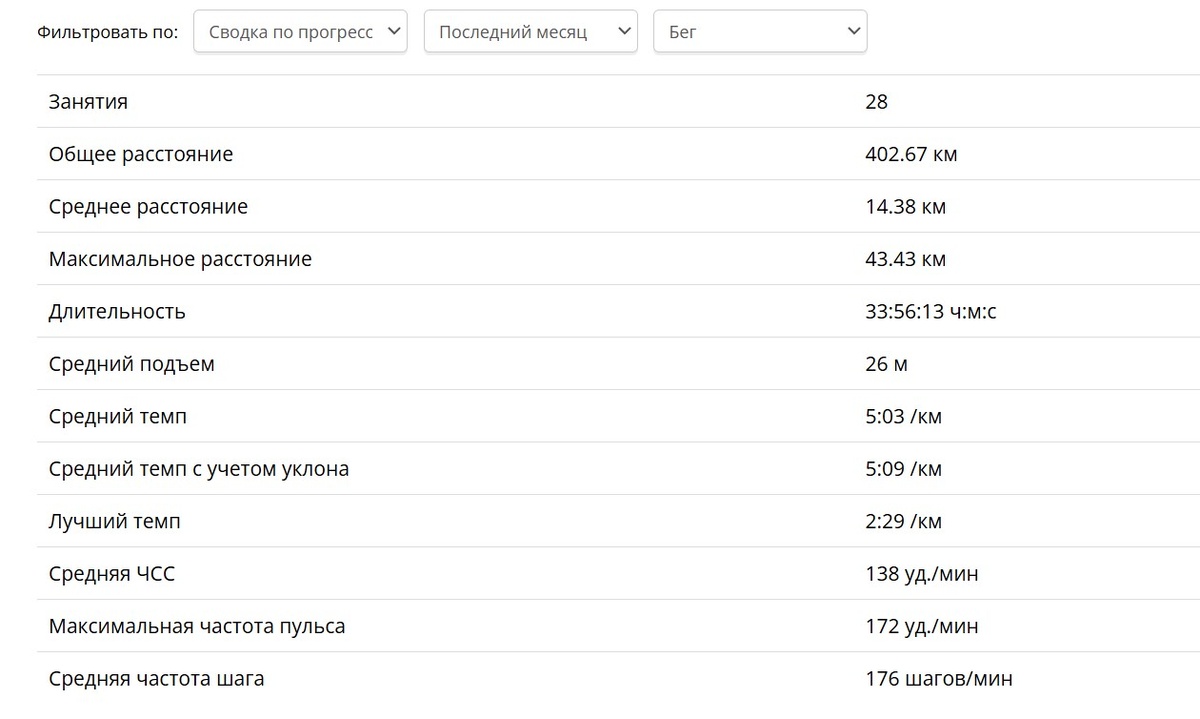This screenshot has height=719, width=1200.
Task: Click the 33:56:13 duration value
Action: click(x=930, y=311)
